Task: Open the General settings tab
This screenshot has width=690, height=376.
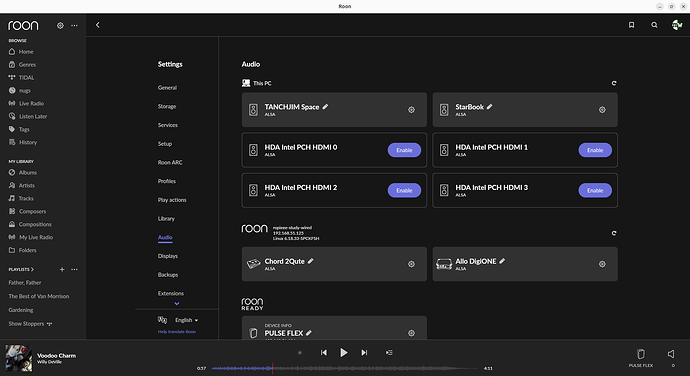Action: click(x=167, y=88)
